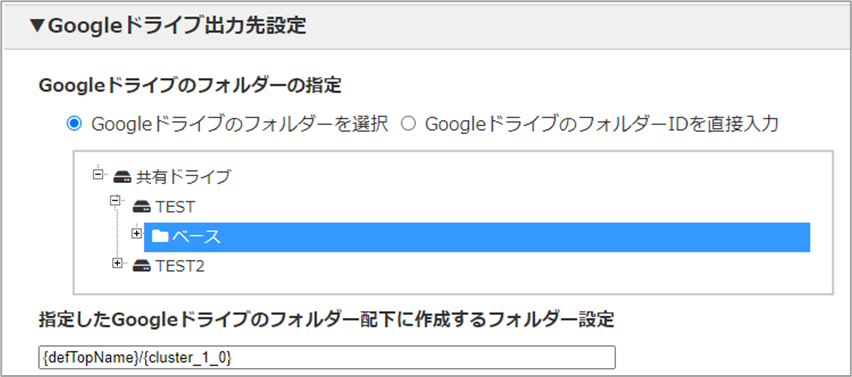
Task: Collapse the Googleドライブ出力先設定 section triangle
Action: pos(38,26)
